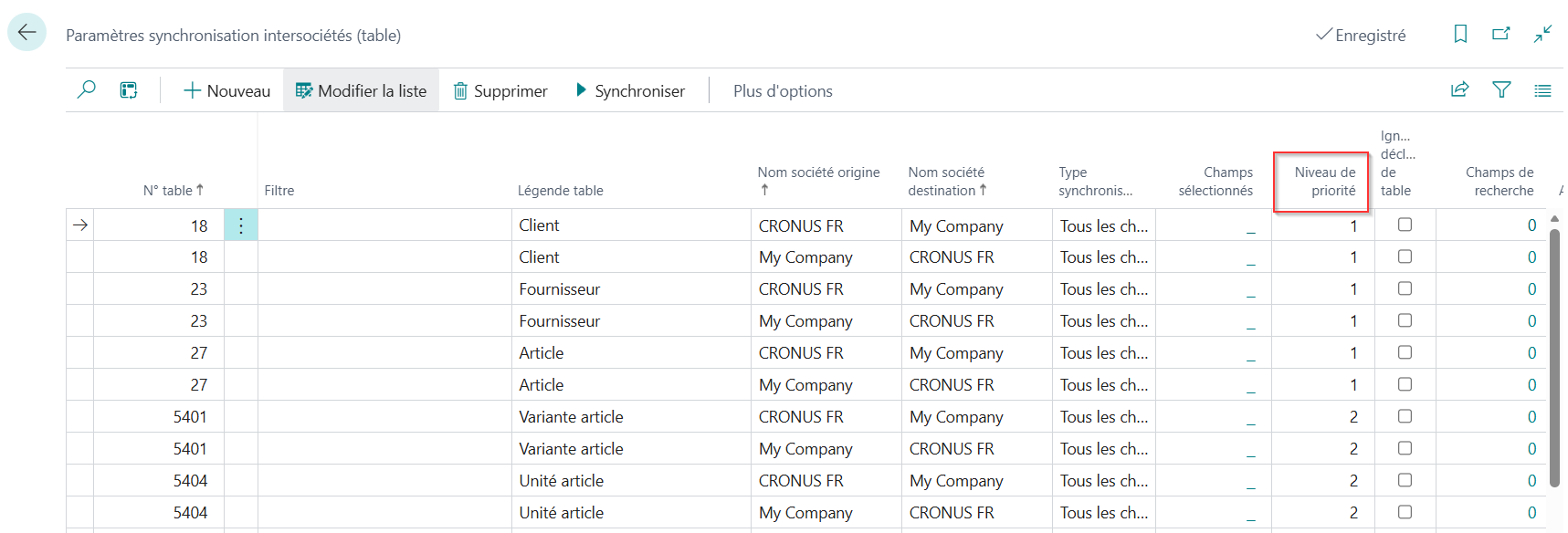Open Filtre column header menu
Viewport: 1568px width, 533px height.
click(x=279, y=190)
